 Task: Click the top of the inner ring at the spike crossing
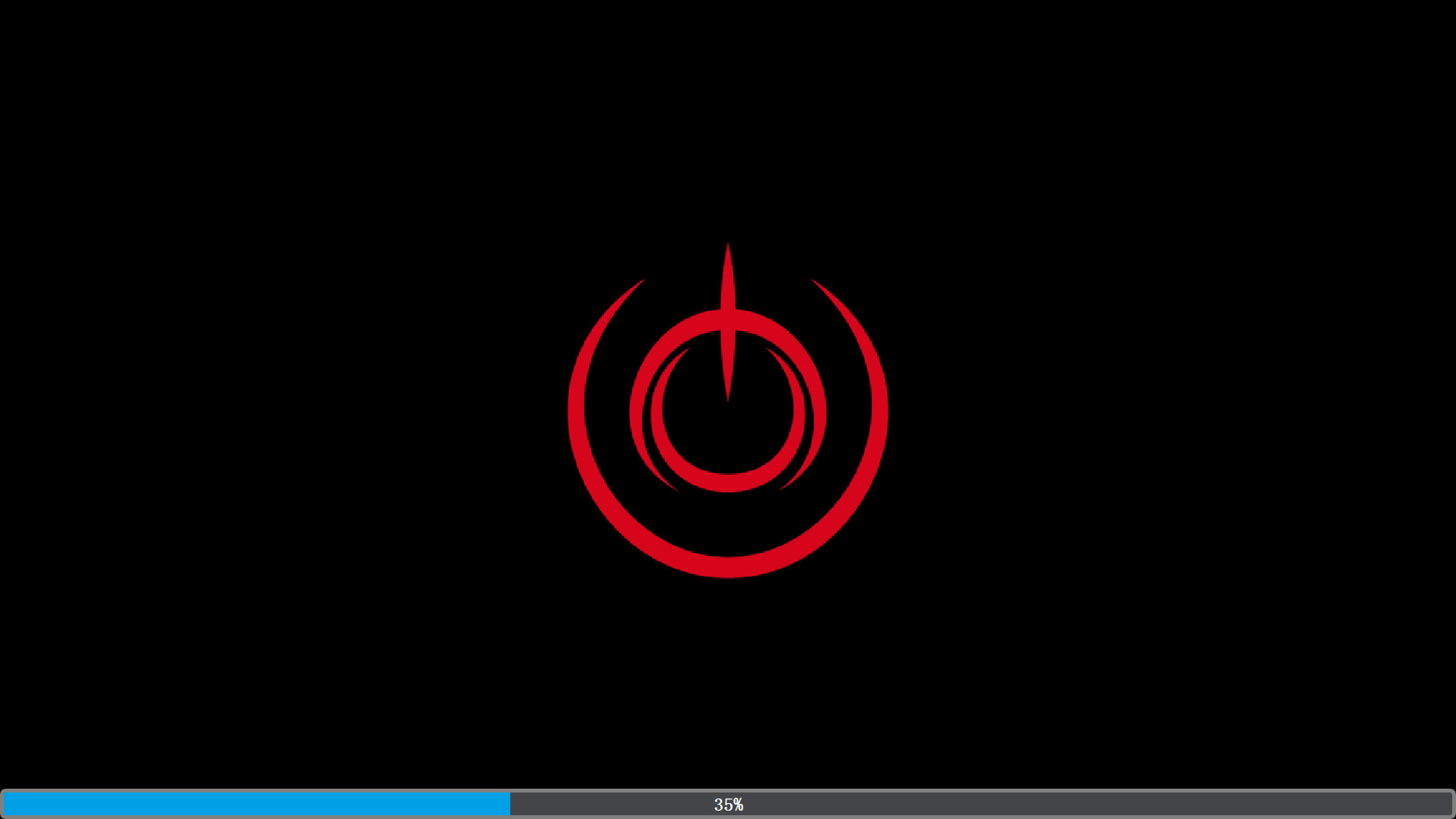[x=728, y=320]
